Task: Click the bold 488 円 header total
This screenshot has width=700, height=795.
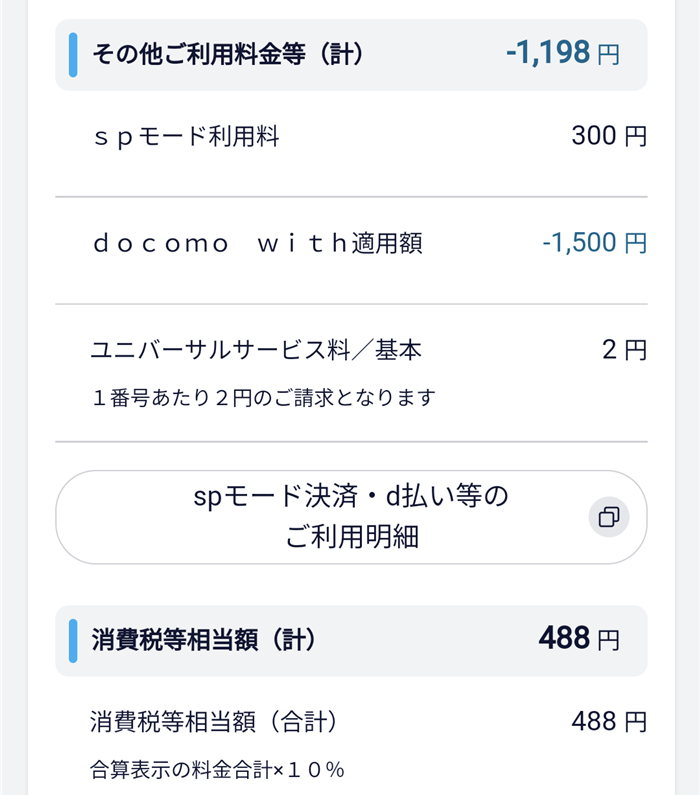Action: tap(578, 638)
